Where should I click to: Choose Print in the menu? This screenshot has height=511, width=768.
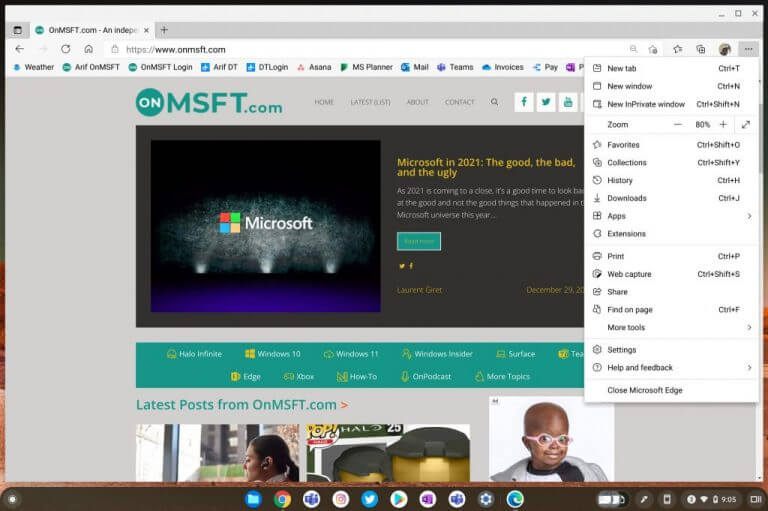pos(672,256)
